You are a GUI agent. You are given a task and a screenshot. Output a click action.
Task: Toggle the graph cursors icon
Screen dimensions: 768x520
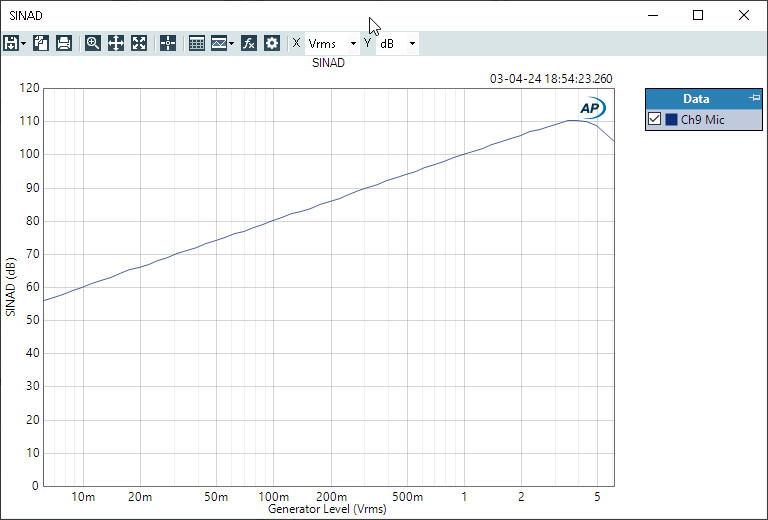168,43
